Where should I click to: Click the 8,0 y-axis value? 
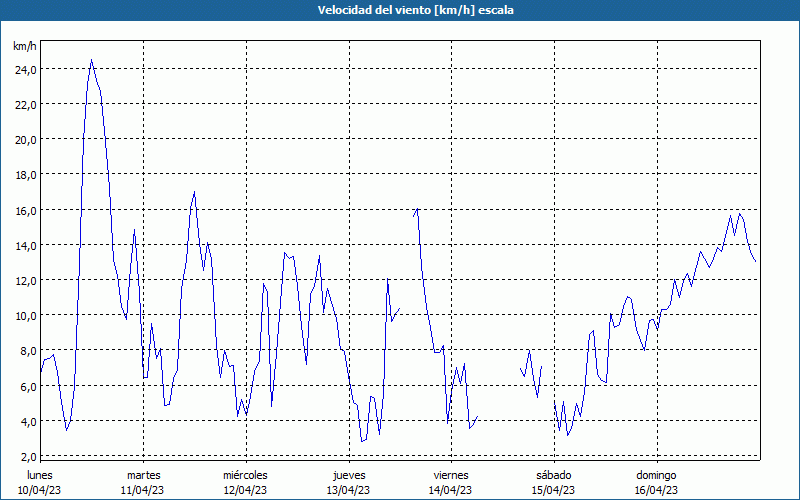pyautogui.click(x=29, y=351)
